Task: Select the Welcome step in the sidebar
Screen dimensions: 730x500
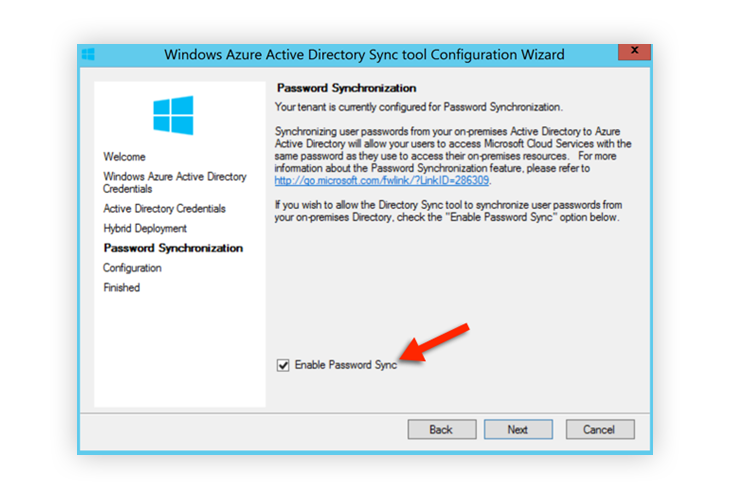Action: [124, 157]
